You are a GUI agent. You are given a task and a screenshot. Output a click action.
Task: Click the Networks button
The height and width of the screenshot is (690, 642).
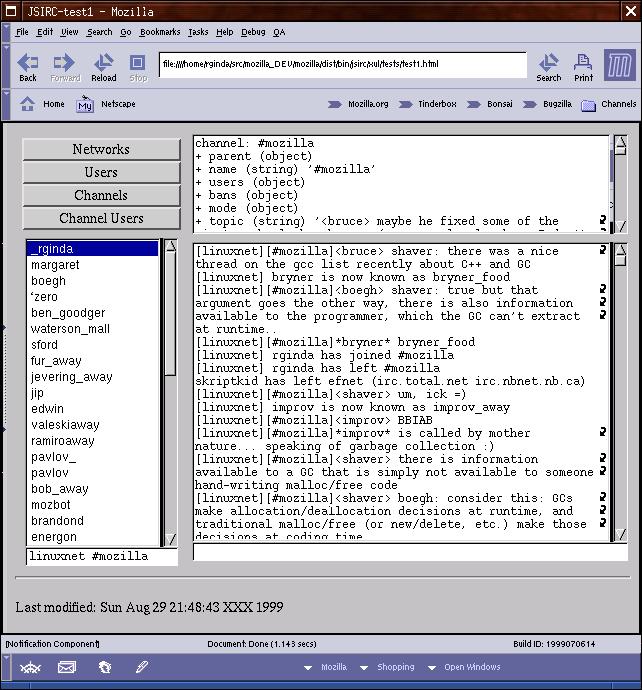[x=101, y=149]
